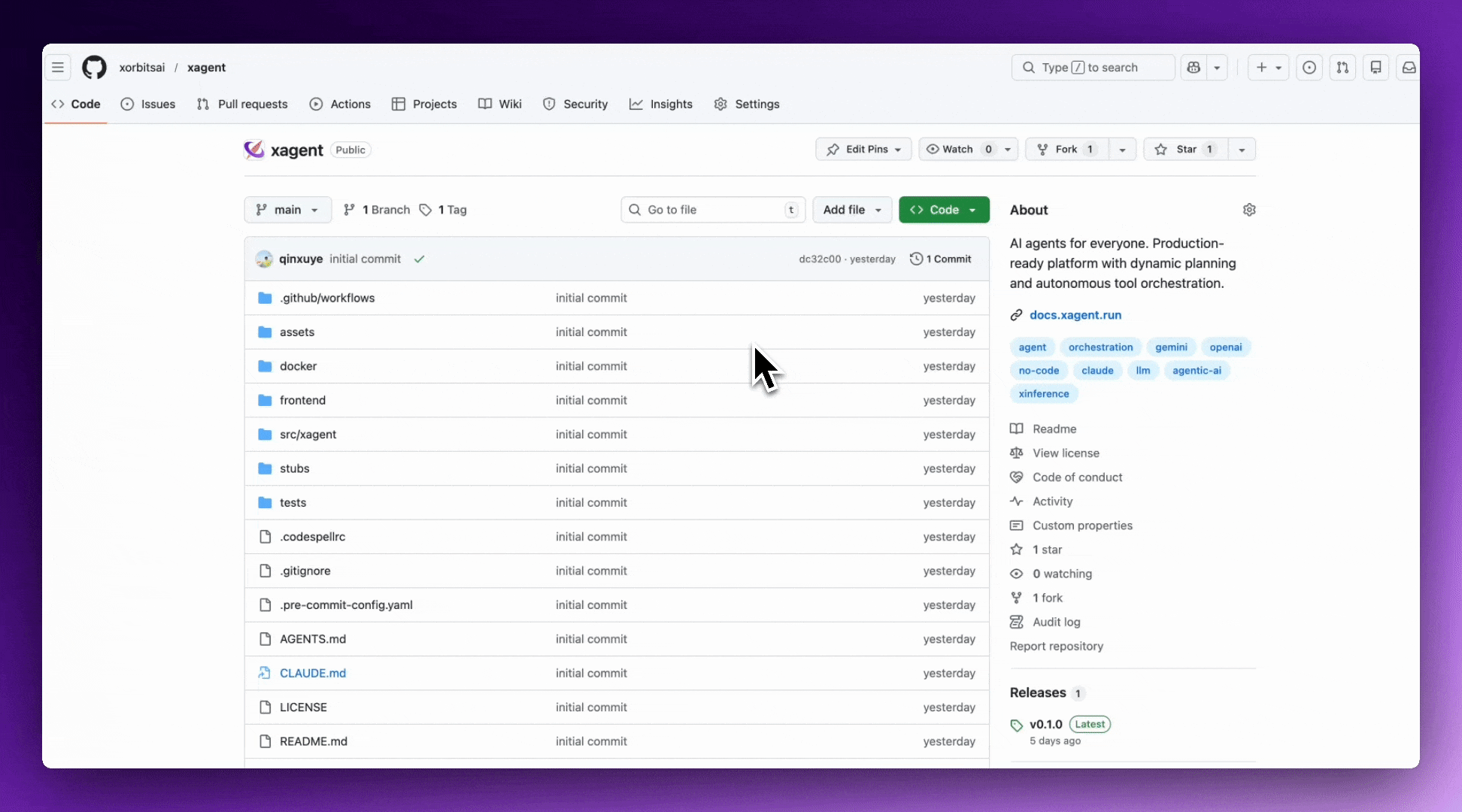
Task: Click the pulse icon beside Activity
Action: [x=1016, y=501]
